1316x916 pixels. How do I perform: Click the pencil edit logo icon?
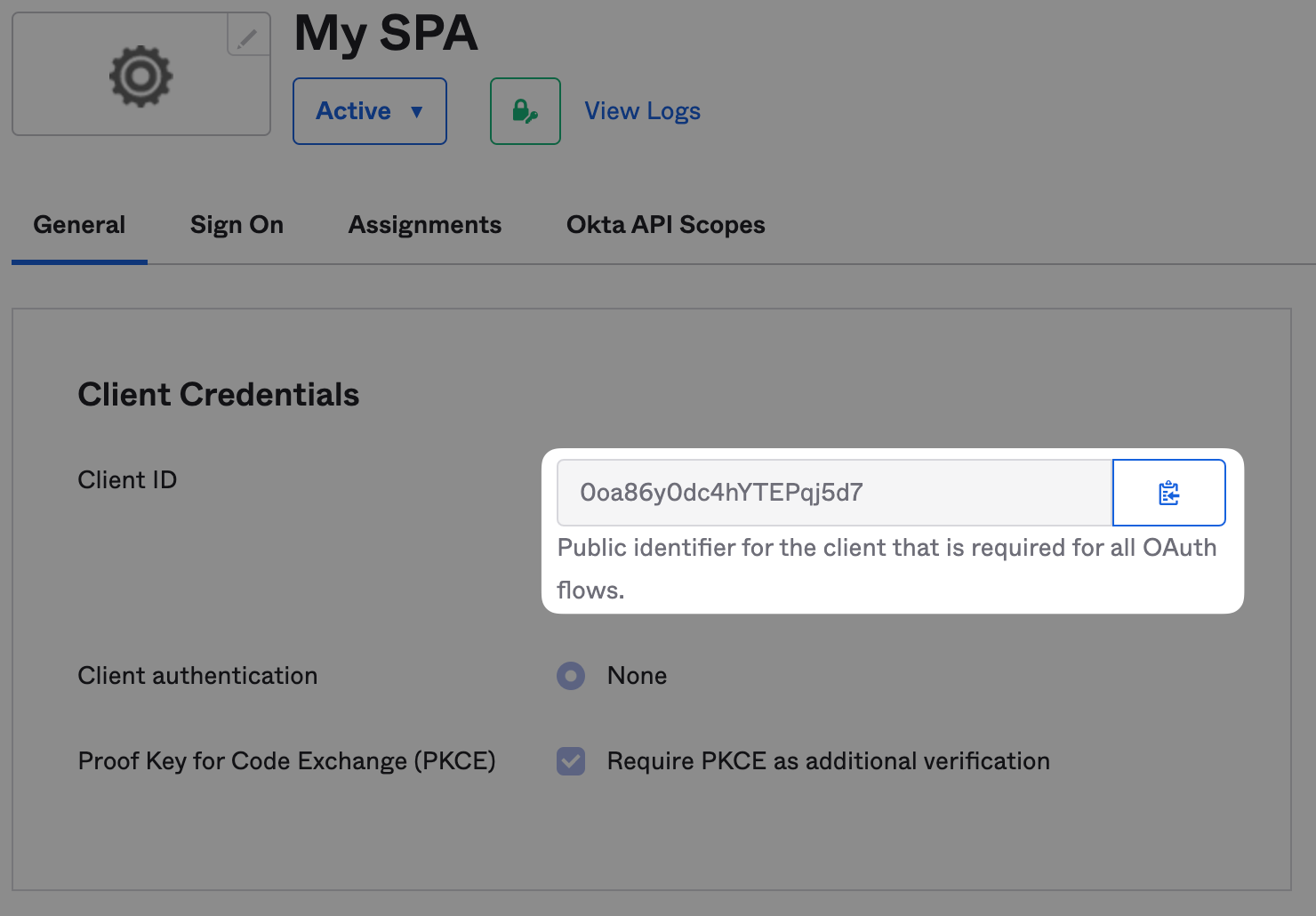click(248, 36)
